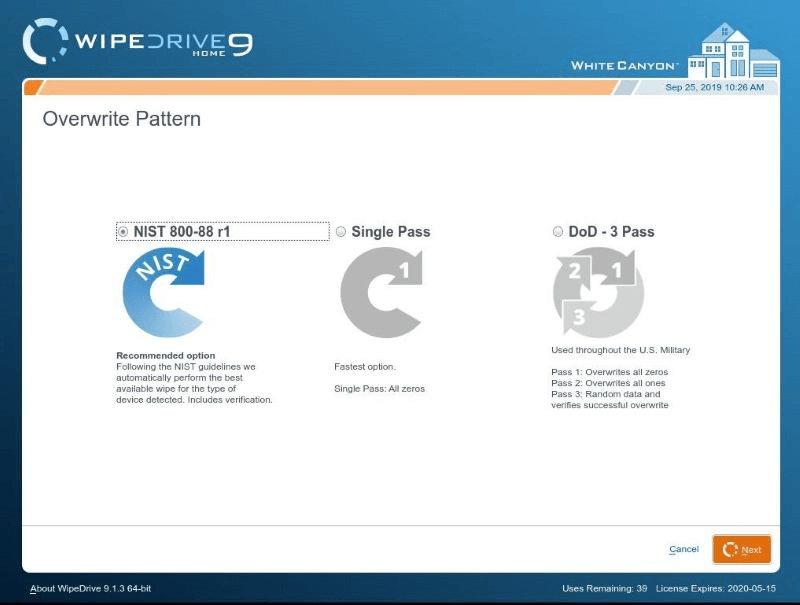The height and width of the screenshot is (605, 800).
Task: Click the Recommended option description text
Action: point(194,377)
